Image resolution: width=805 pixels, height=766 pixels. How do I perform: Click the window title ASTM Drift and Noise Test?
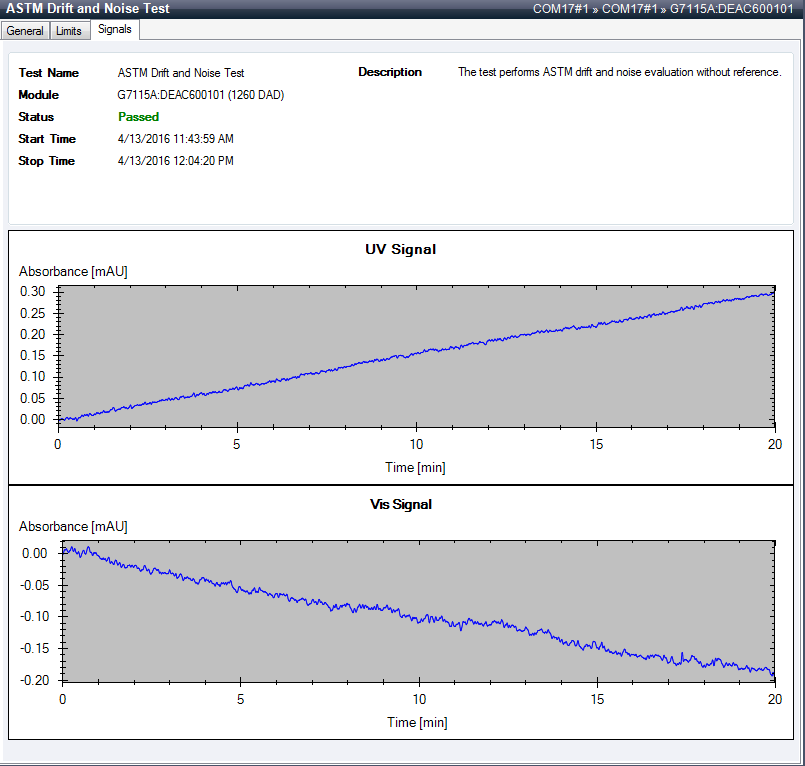pyautogui.click(x=90, y=8)
